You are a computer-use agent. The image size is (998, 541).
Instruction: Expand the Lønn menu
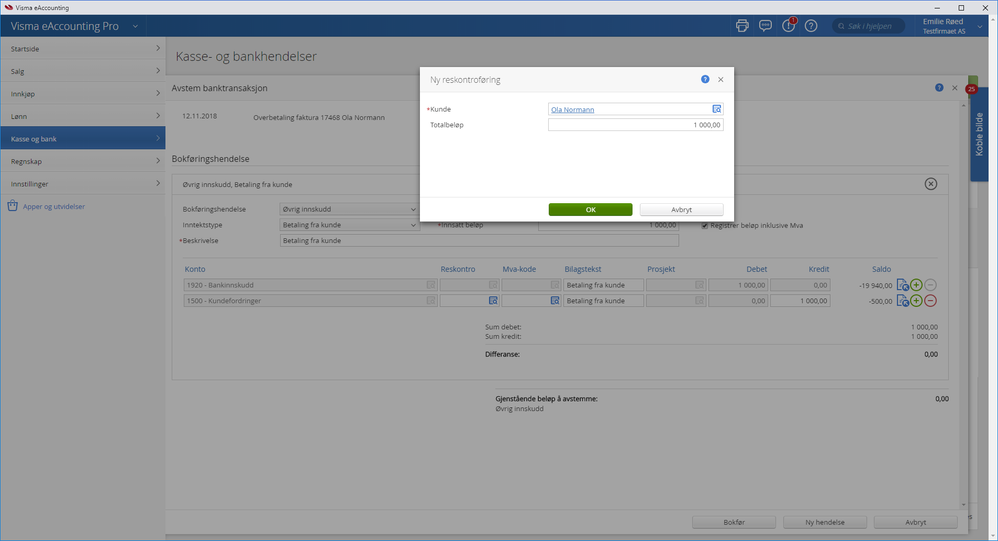tap(83, 116)
